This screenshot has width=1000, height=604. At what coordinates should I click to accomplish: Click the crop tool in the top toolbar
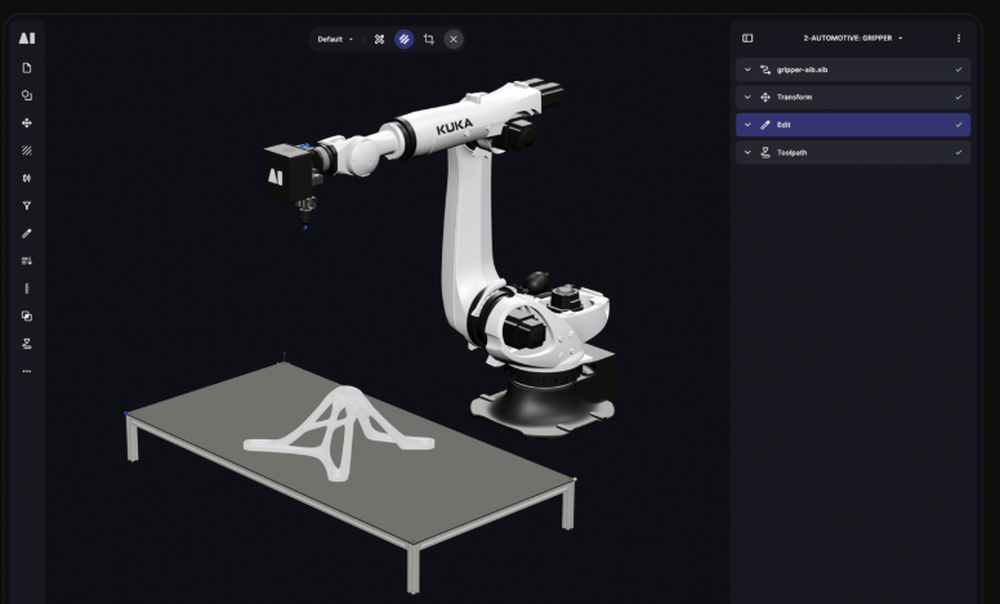[428, 39]
